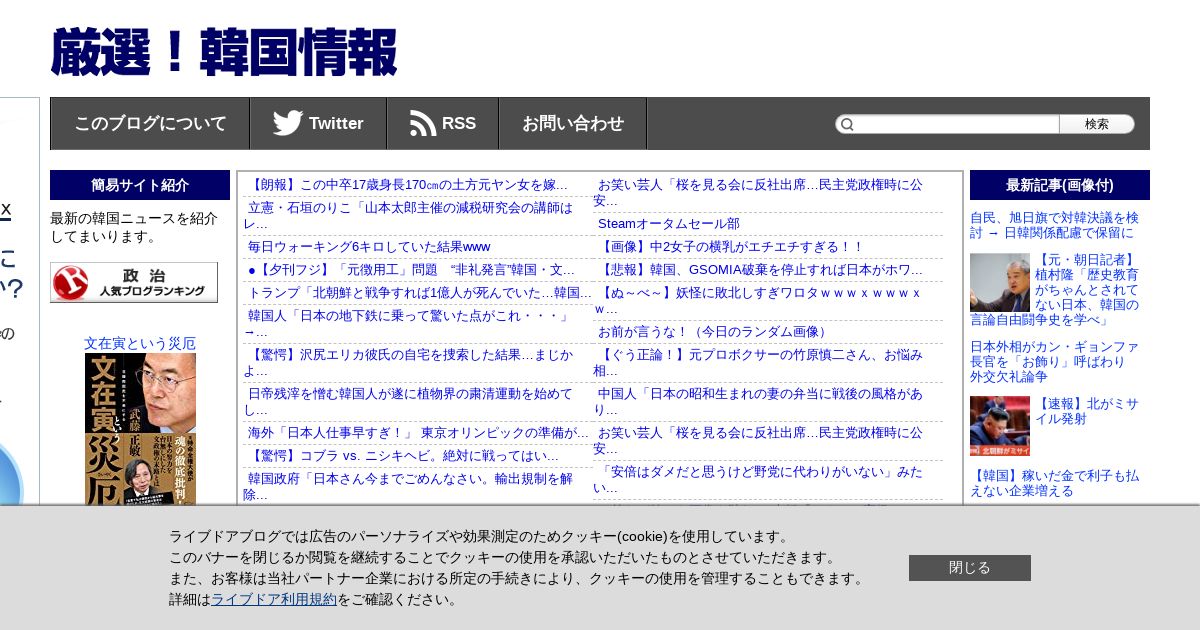Open 【ぐう正論！】元プロボクサー竹原慎二 article

758,362
